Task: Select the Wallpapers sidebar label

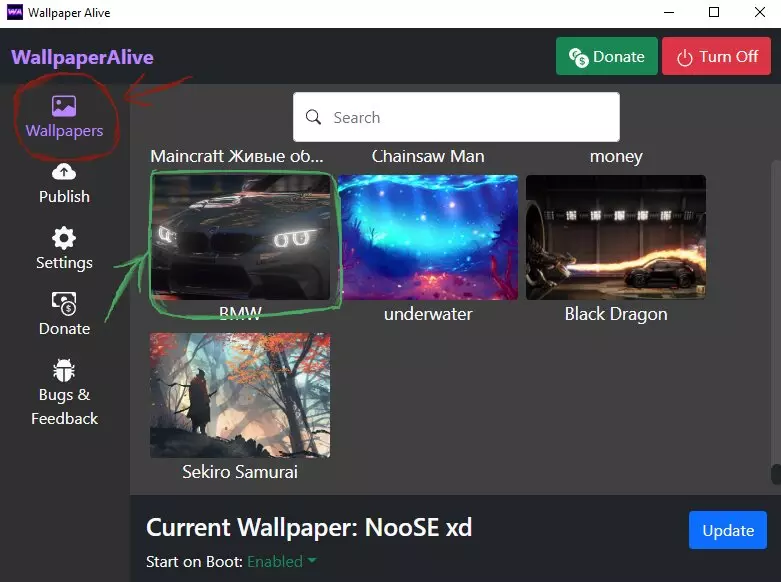Action: tap(64, 131)
